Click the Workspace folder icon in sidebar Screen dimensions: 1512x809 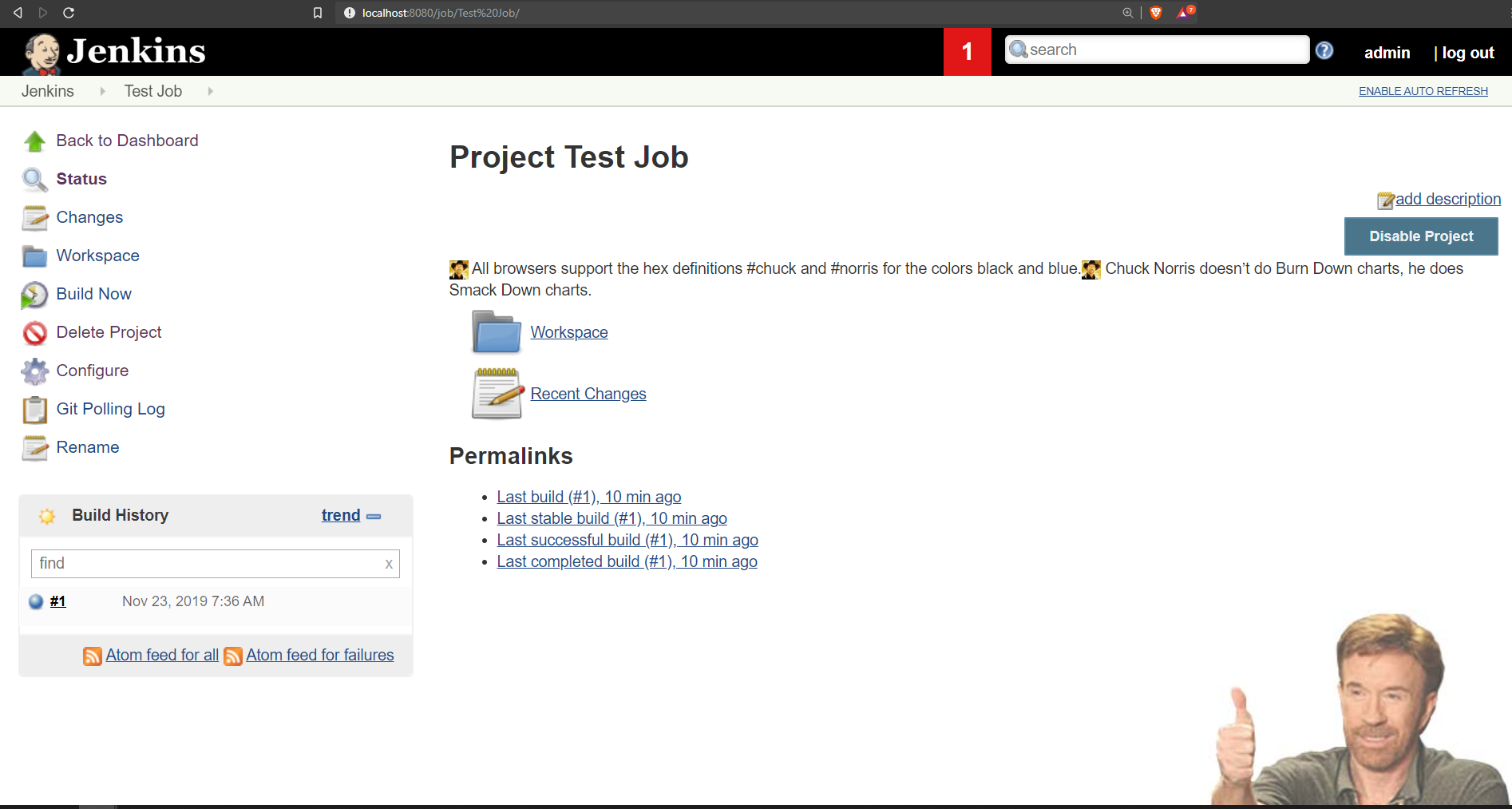[x=34, y=256]
